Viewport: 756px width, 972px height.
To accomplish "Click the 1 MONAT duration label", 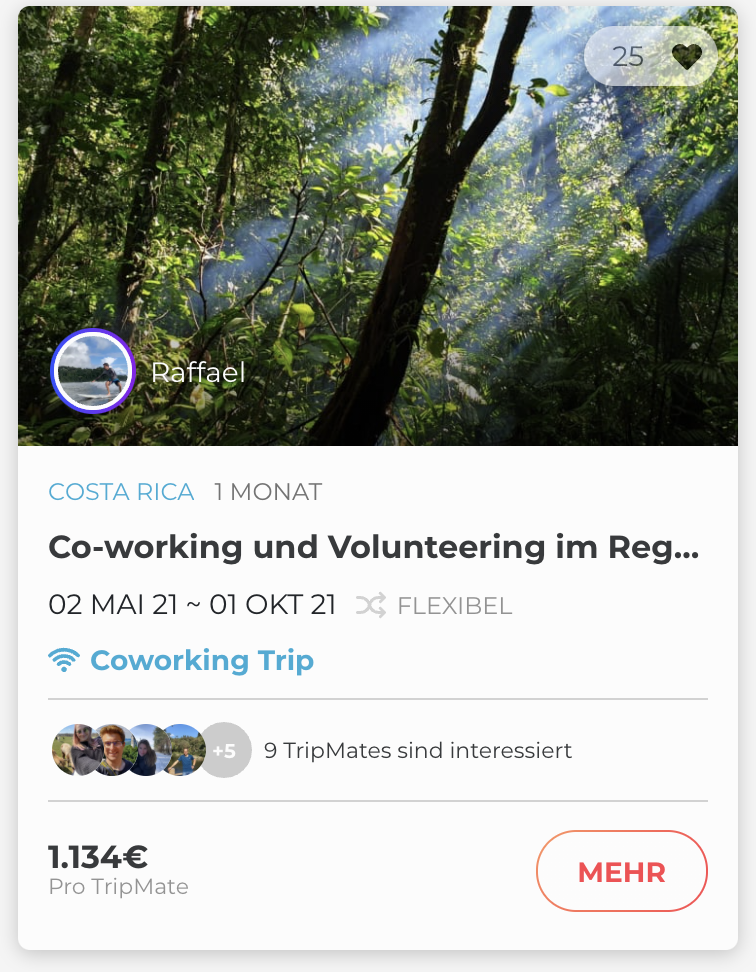I will [268, 492].
